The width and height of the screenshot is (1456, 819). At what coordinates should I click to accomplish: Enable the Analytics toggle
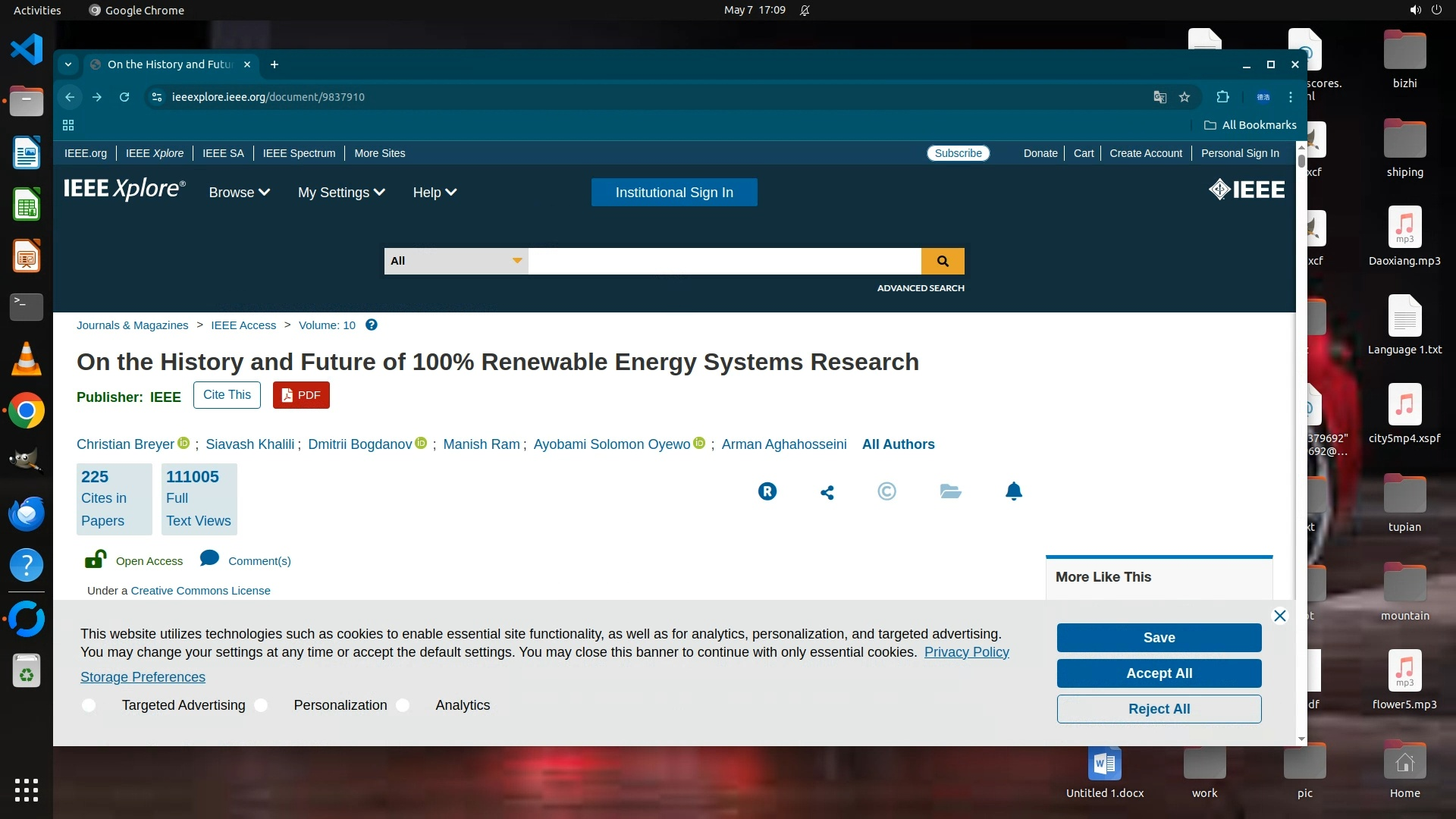click(403, 705)
